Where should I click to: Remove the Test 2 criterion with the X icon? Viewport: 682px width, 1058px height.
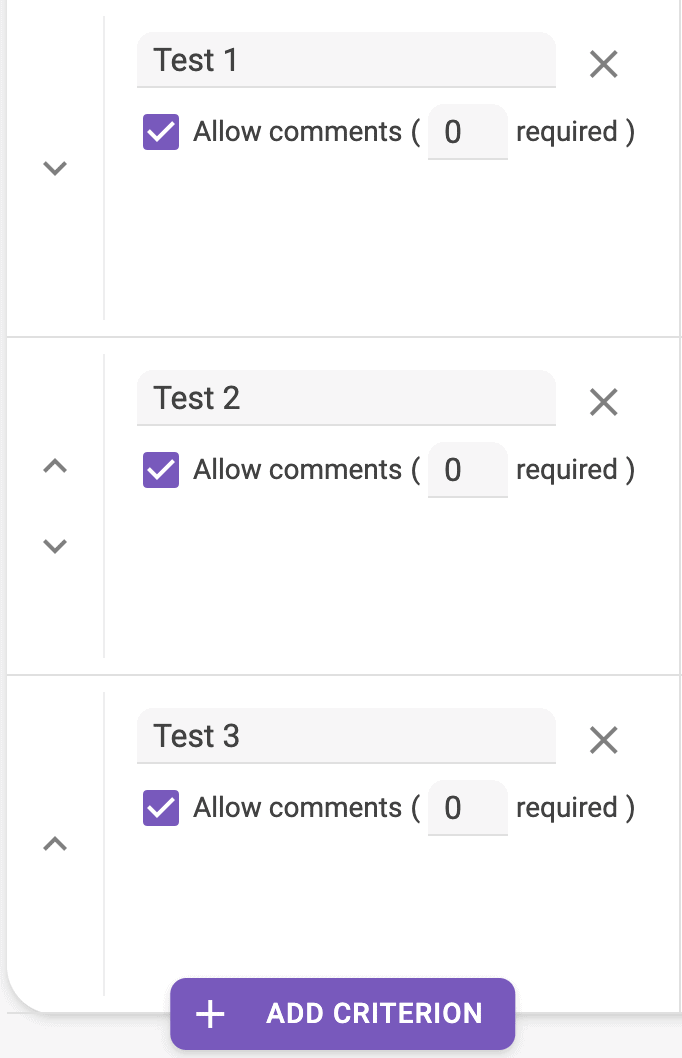603,402
